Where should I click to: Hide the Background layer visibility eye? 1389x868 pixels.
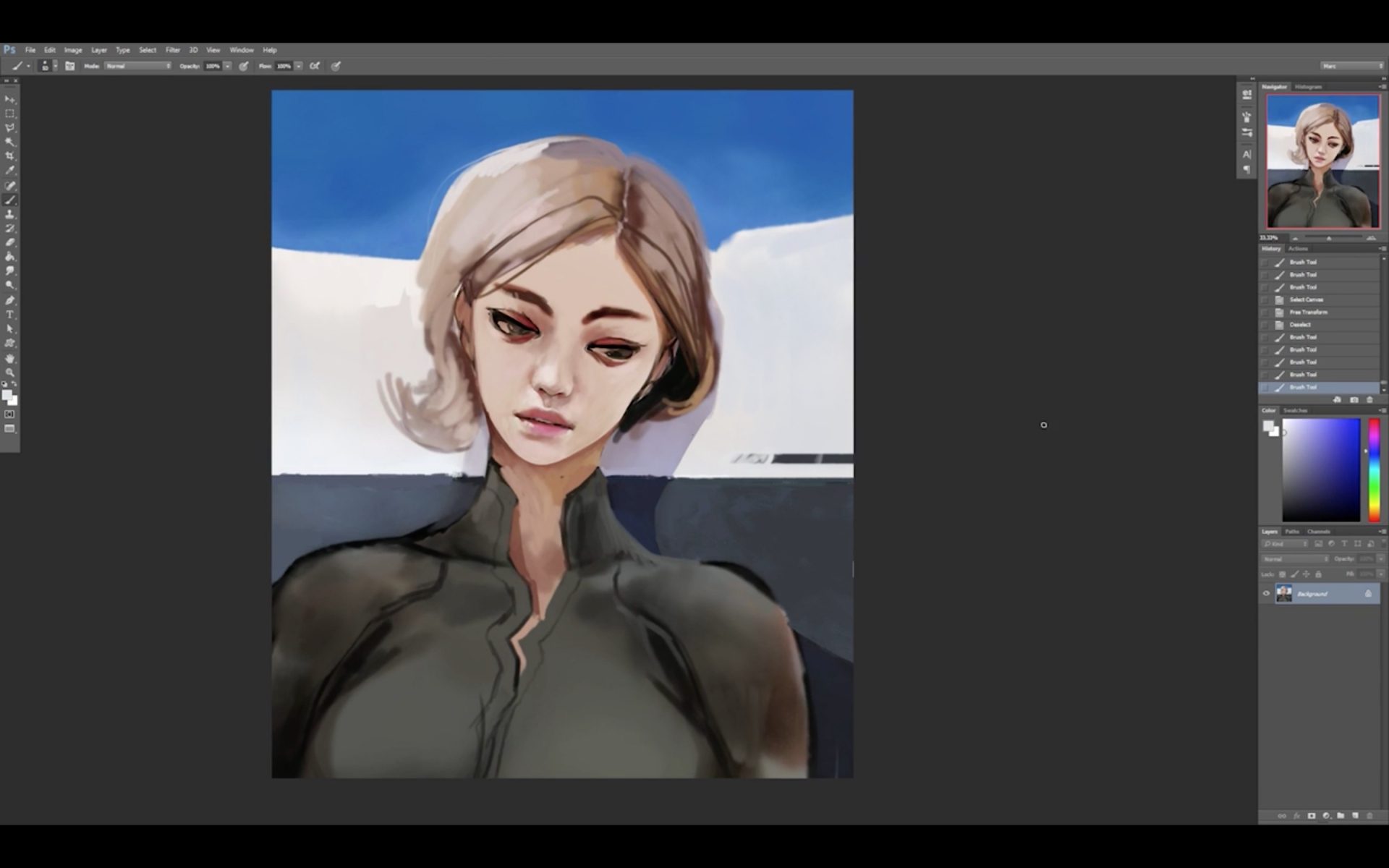click(x=1266, y=593)
